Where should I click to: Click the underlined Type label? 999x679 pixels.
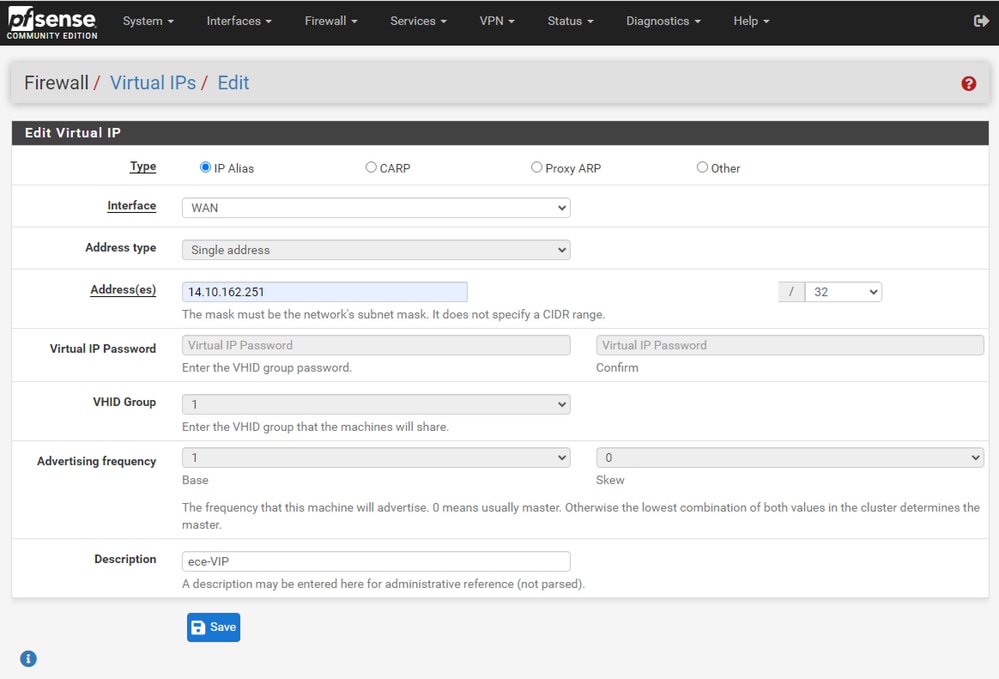pyautogui.click(x=143, y=166)
